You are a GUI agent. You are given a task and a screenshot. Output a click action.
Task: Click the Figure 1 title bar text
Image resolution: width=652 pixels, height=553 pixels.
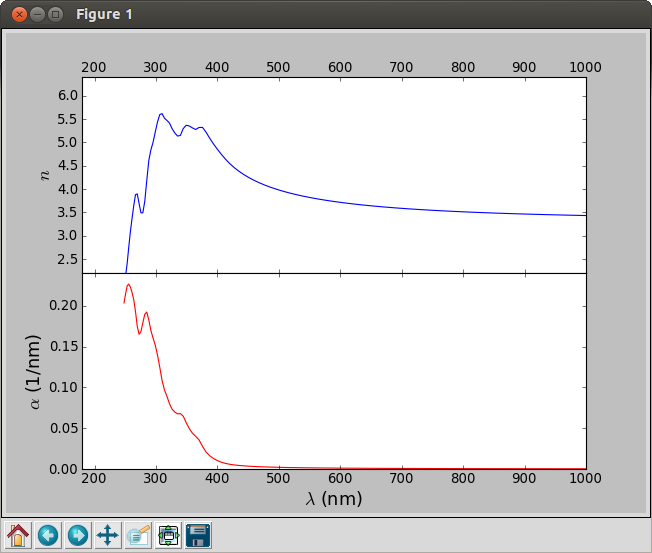[x=104, y=14]
